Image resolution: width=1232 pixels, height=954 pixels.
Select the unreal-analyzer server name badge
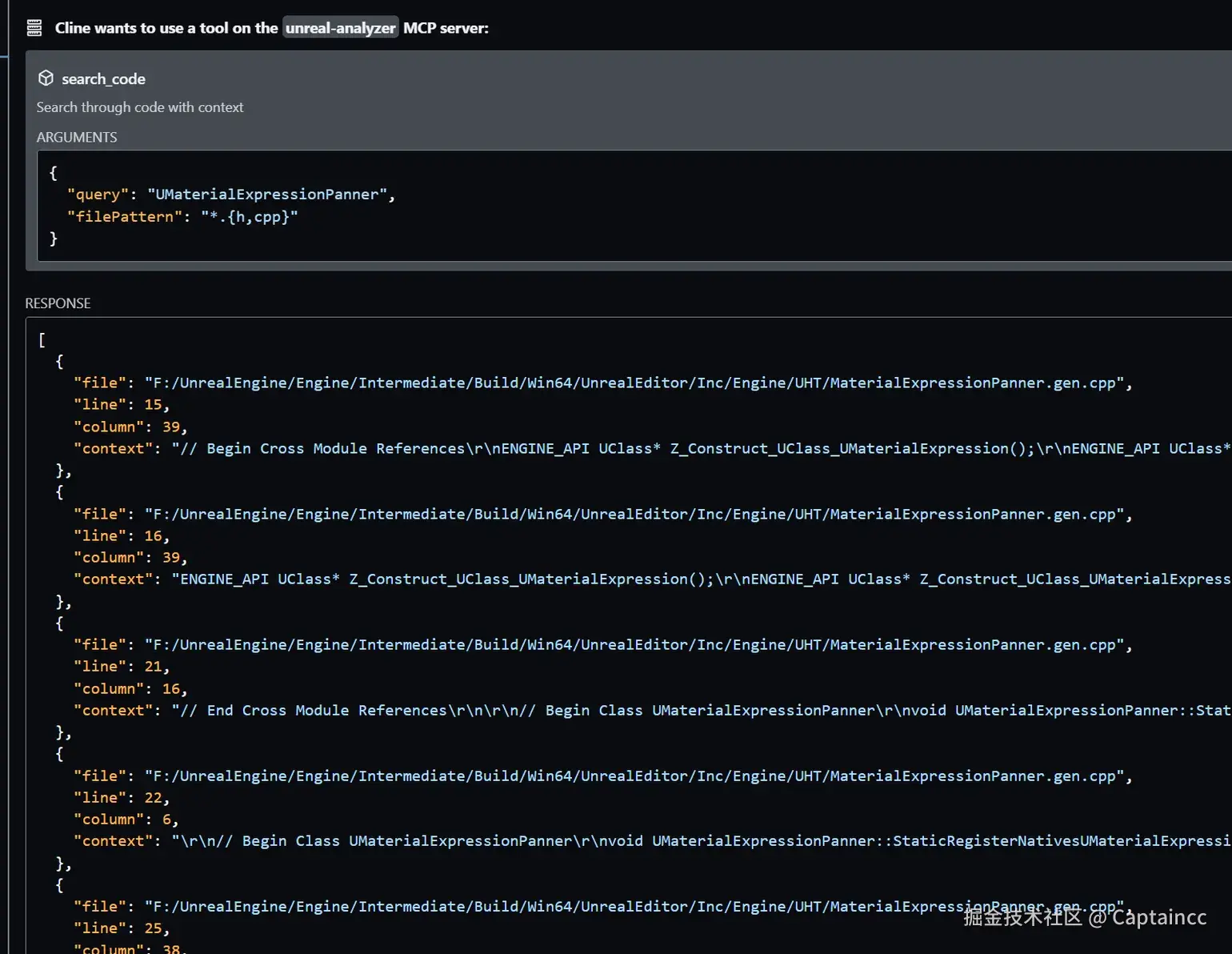[341, 28]
